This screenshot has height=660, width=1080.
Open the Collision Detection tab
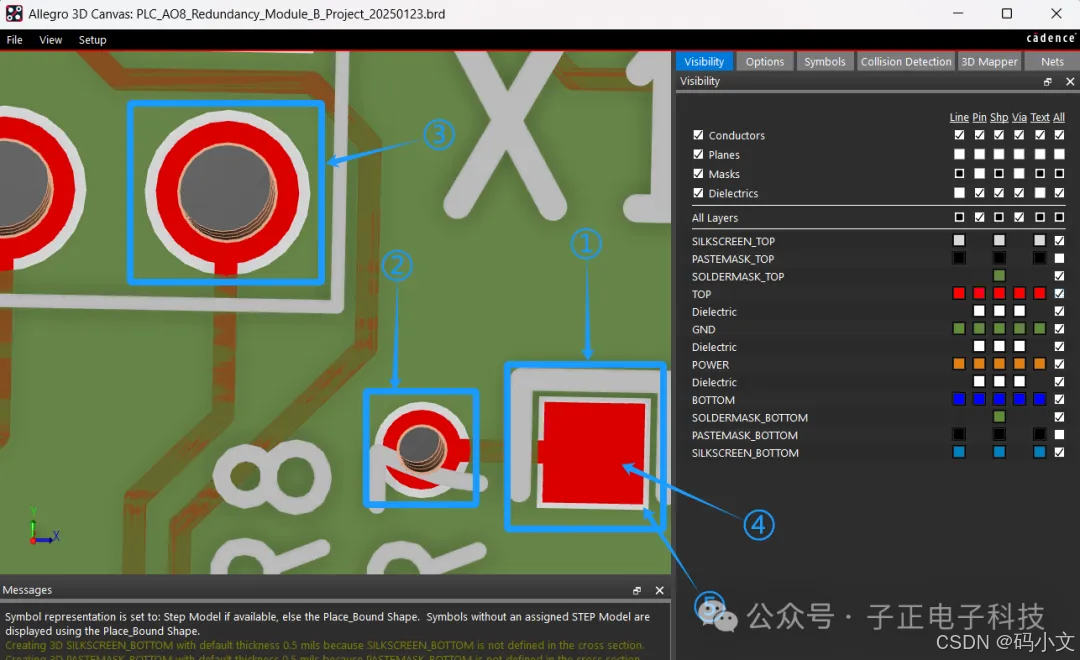click(906, 61)
